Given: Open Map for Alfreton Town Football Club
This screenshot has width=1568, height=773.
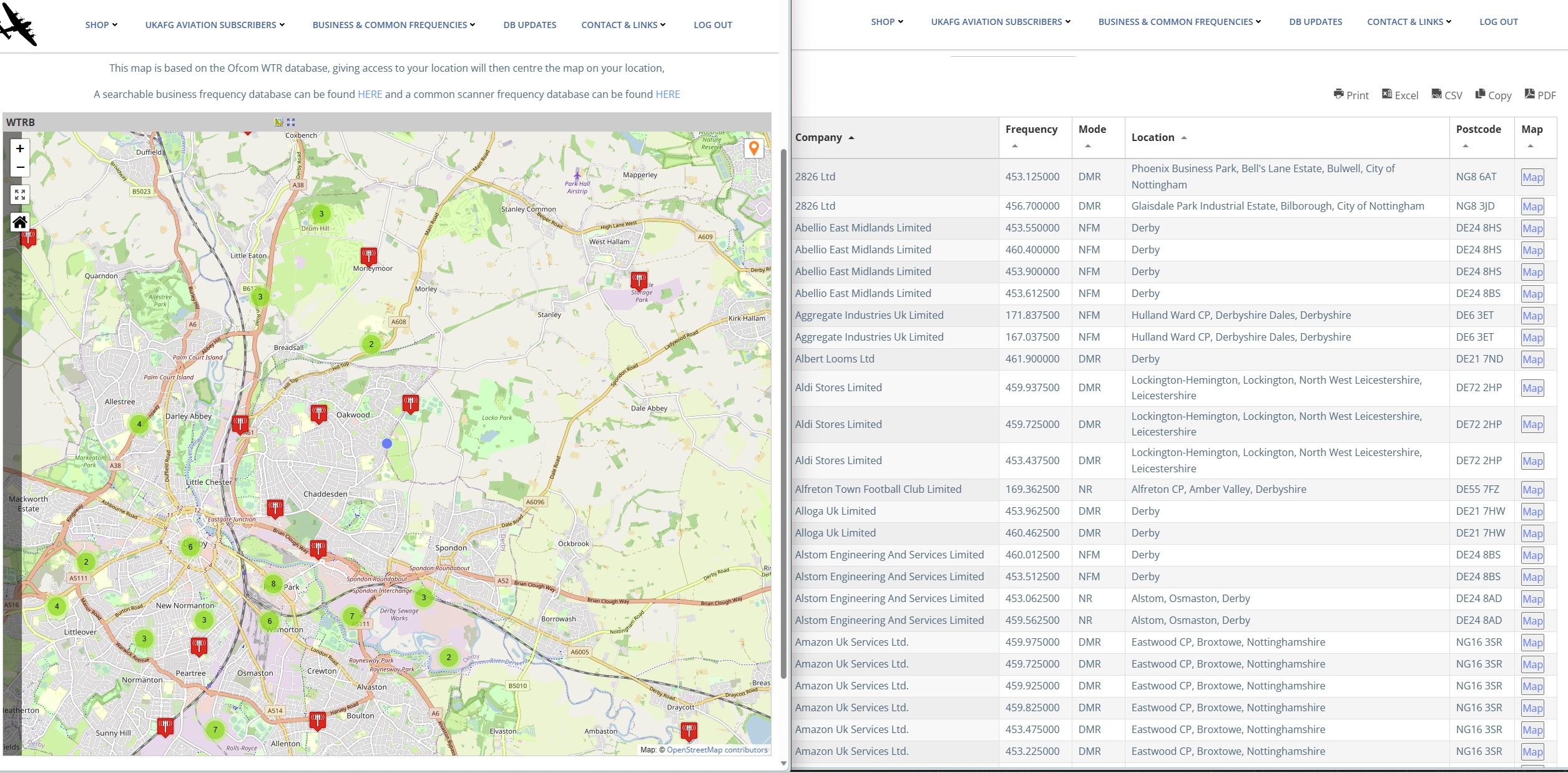Looking at the screenshot, I should [x=1532, y=490].
